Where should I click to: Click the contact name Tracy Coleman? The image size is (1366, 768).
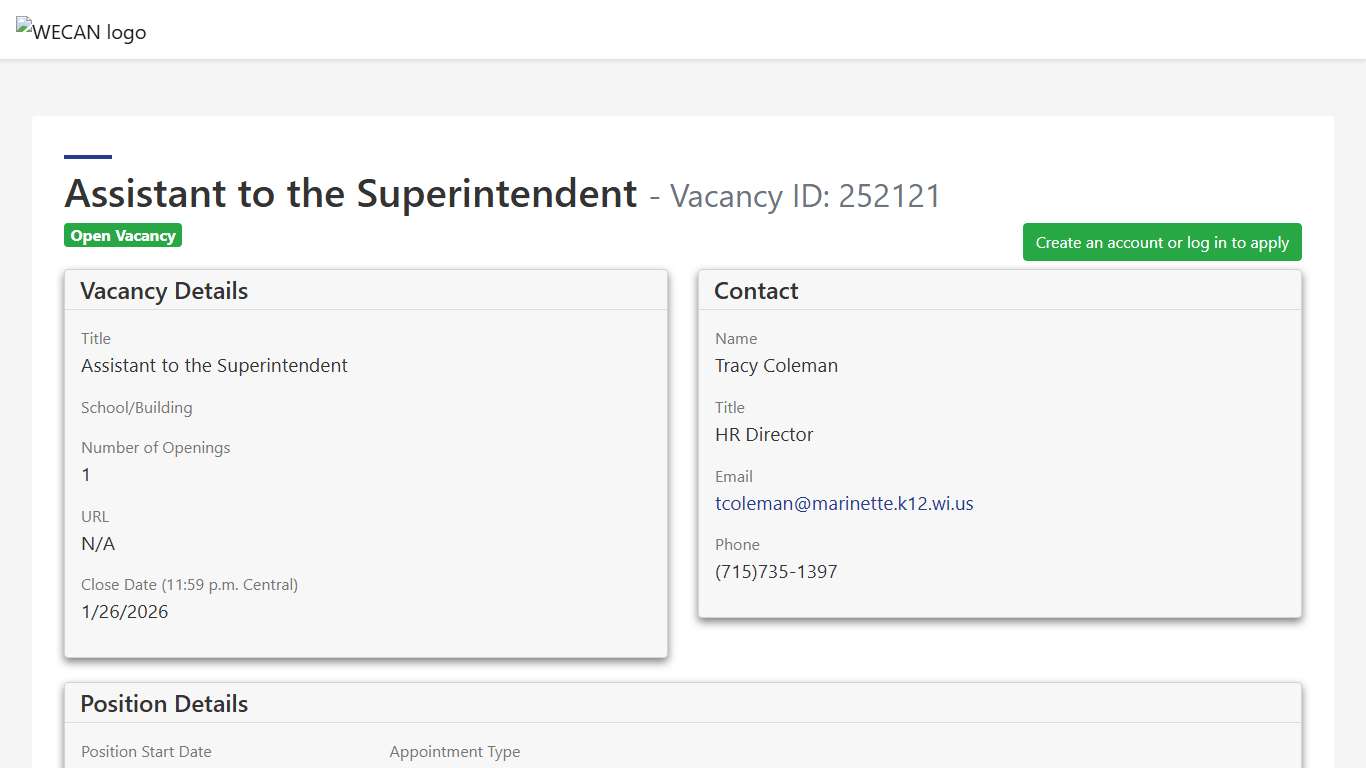tap(776, 366)
